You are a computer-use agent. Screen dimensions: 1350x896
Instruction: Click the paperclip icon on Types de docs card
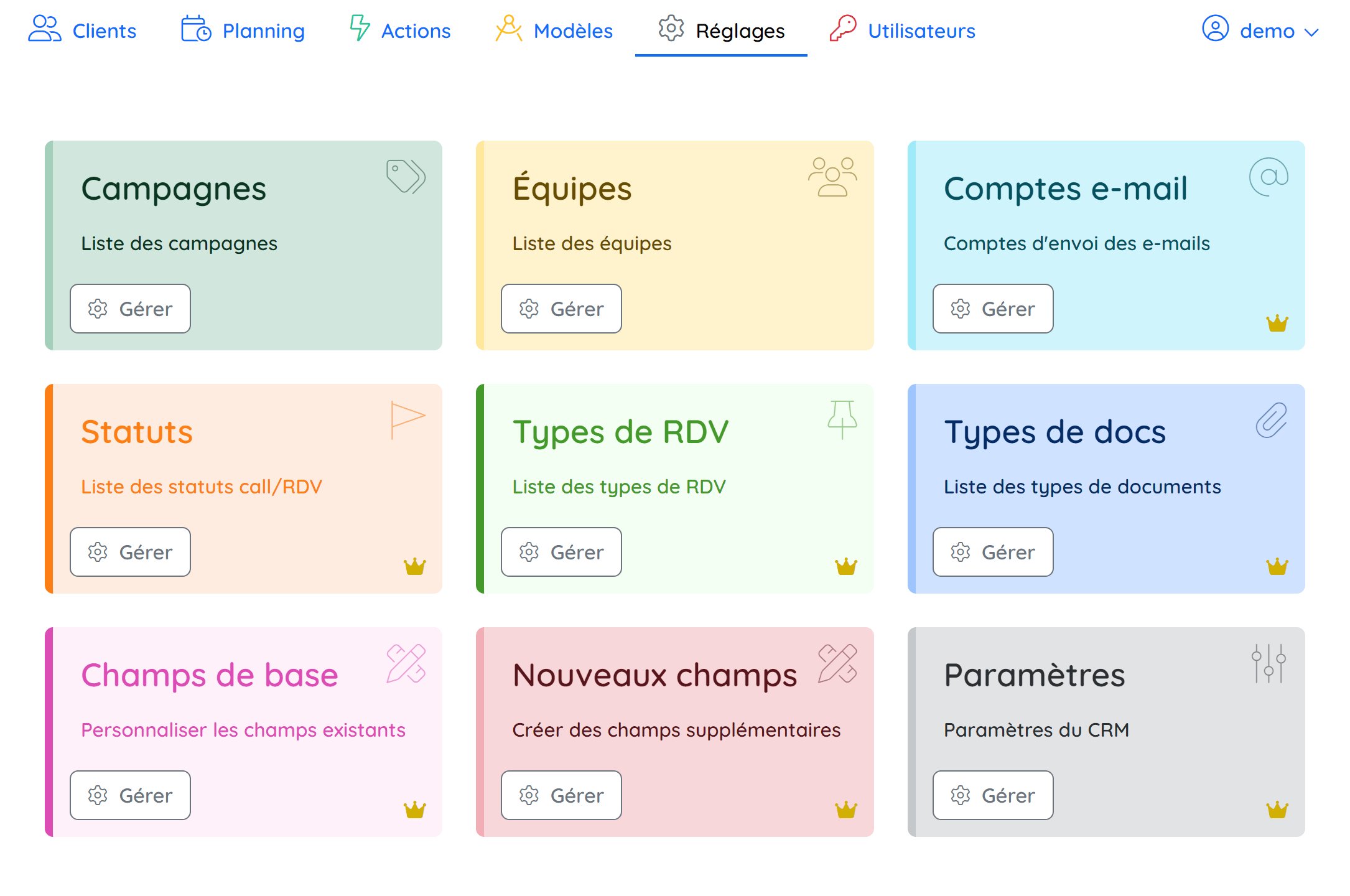tap(1270, 420)
